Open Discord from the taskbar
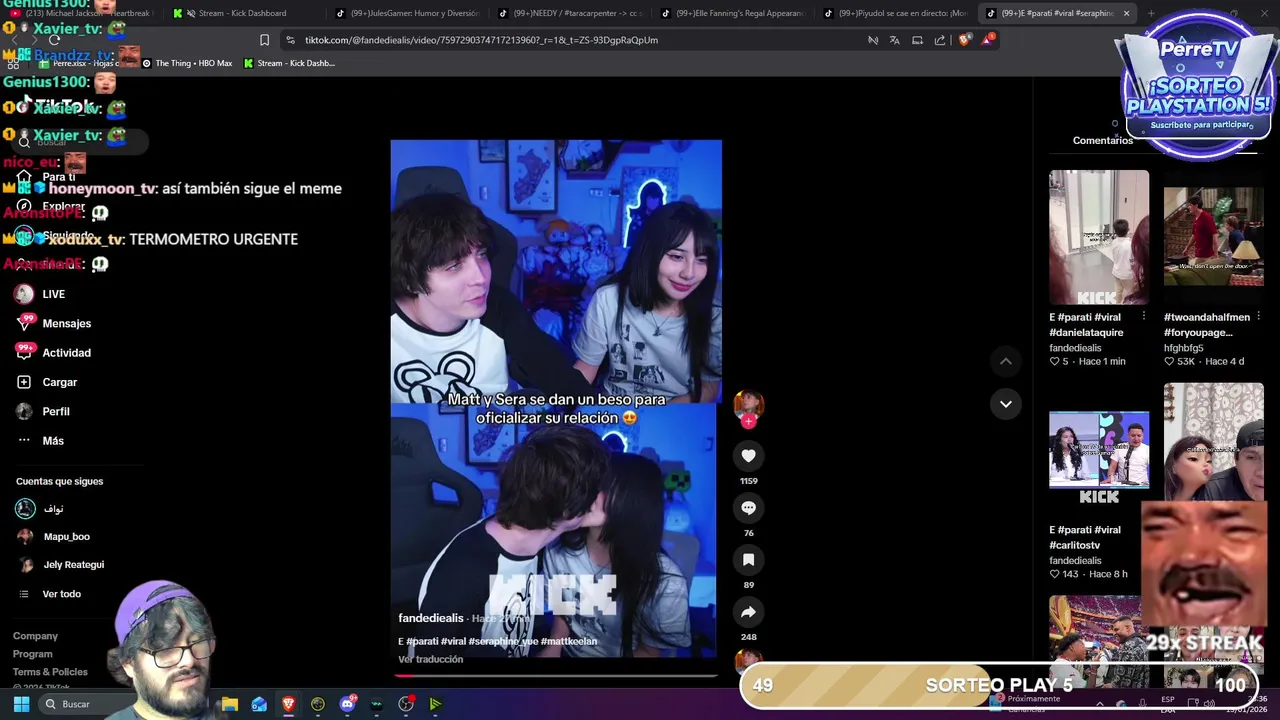 click(347, 704)
